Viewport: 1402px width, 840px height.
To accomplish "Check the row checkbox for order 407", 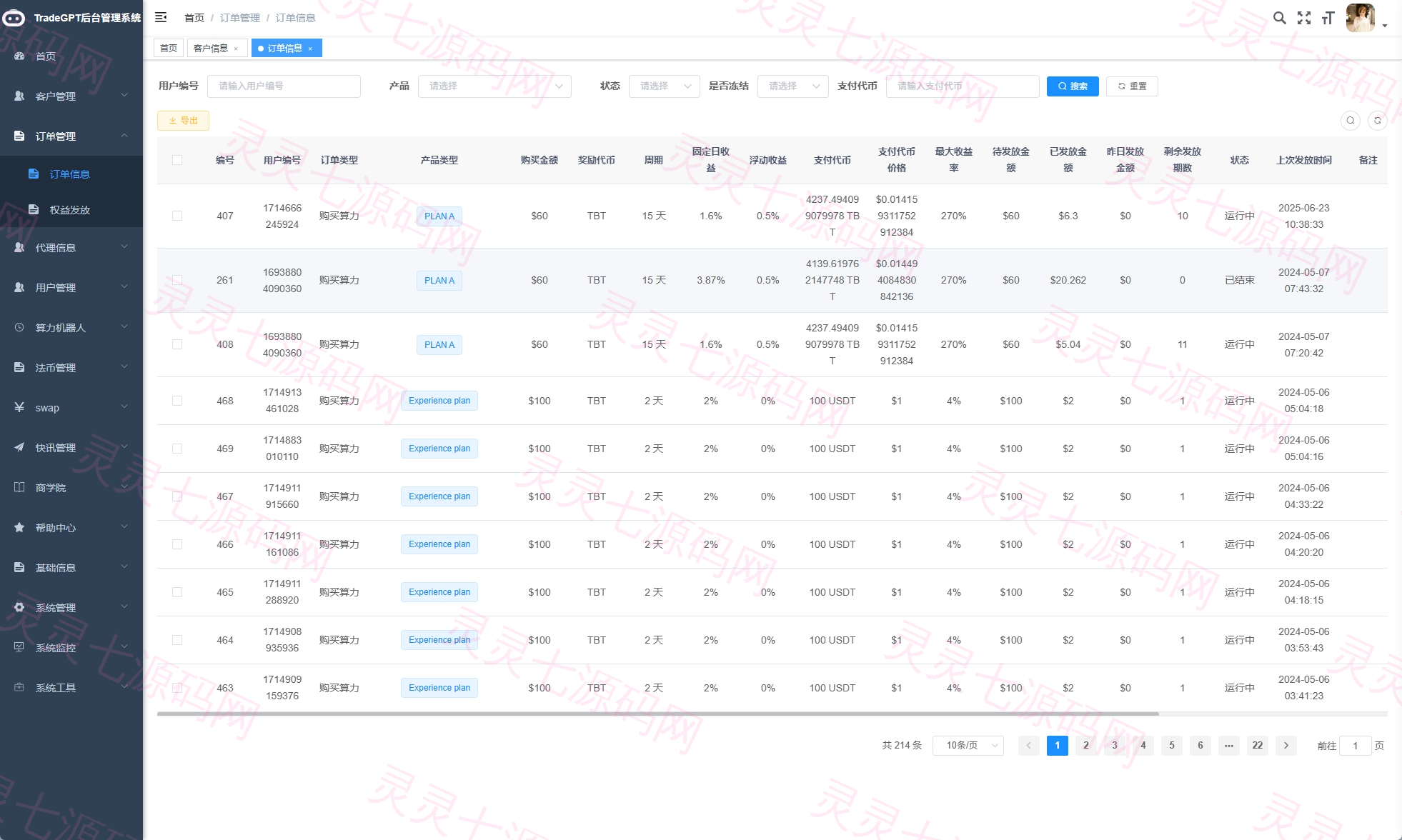I will pyautogui.click(x=177, y=216).
